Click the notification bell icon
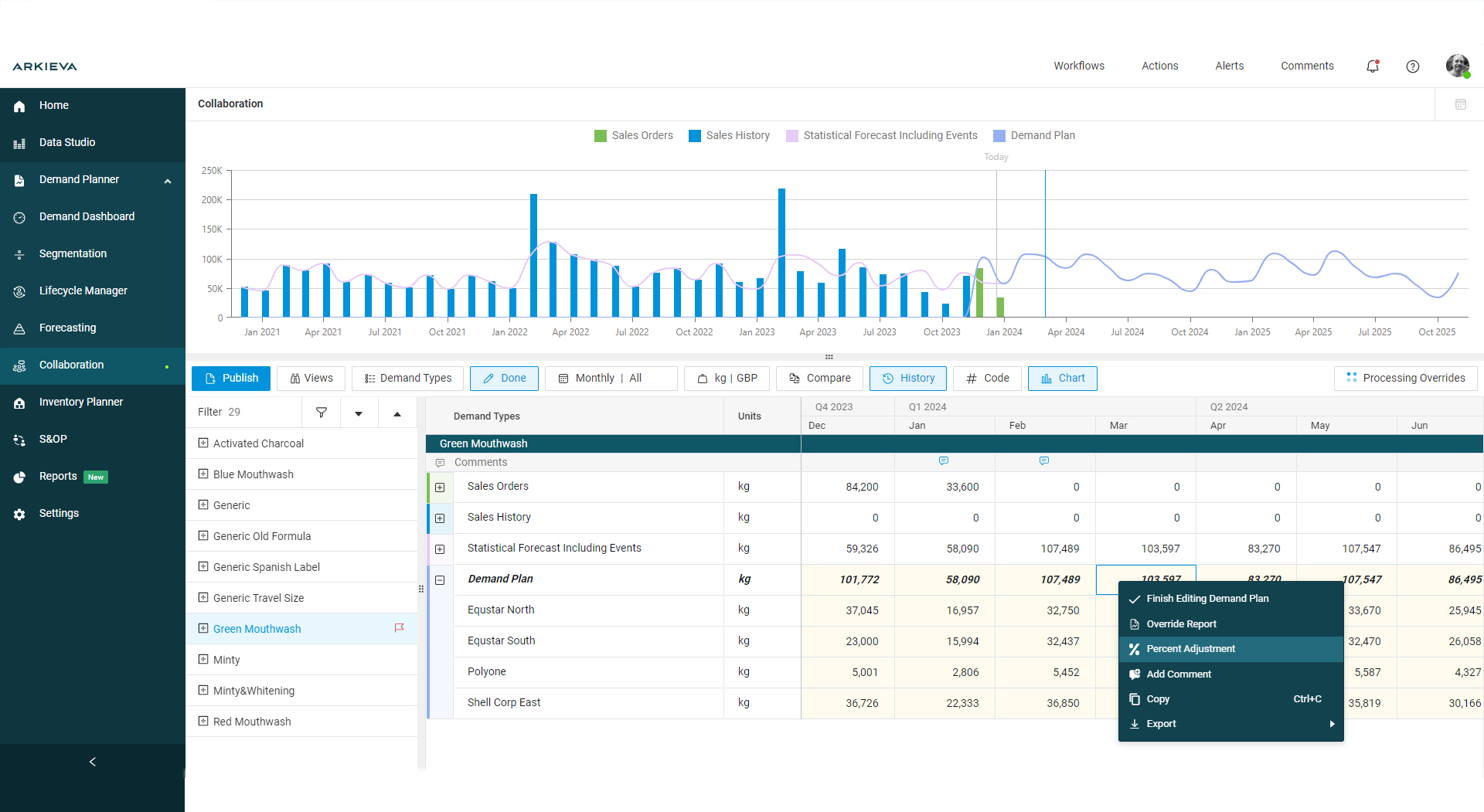Image resolution: width=1484 pixels, height=812 pixels. (x=1373, y=66)
